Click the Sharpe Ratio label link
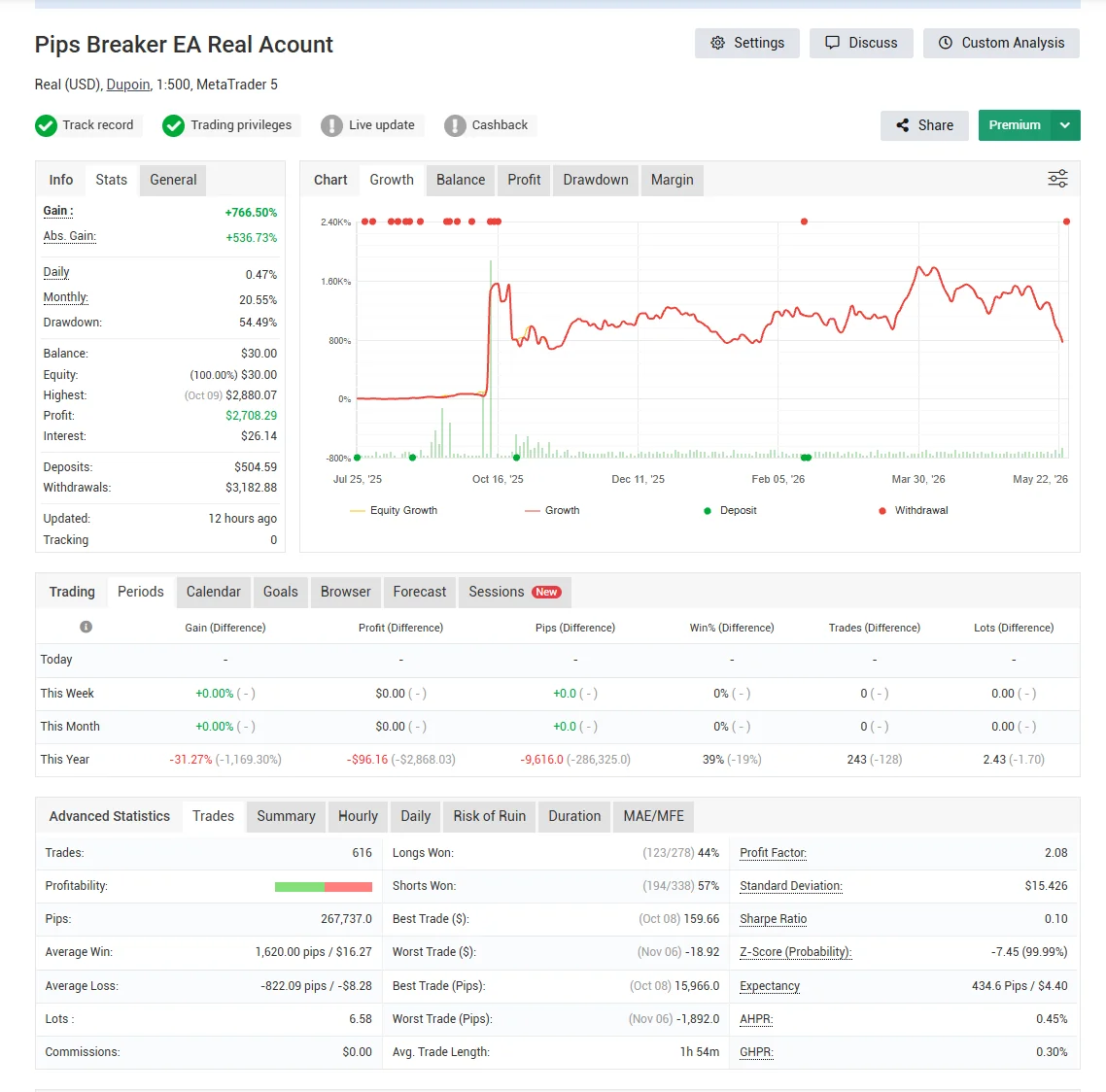 (773, 919)
